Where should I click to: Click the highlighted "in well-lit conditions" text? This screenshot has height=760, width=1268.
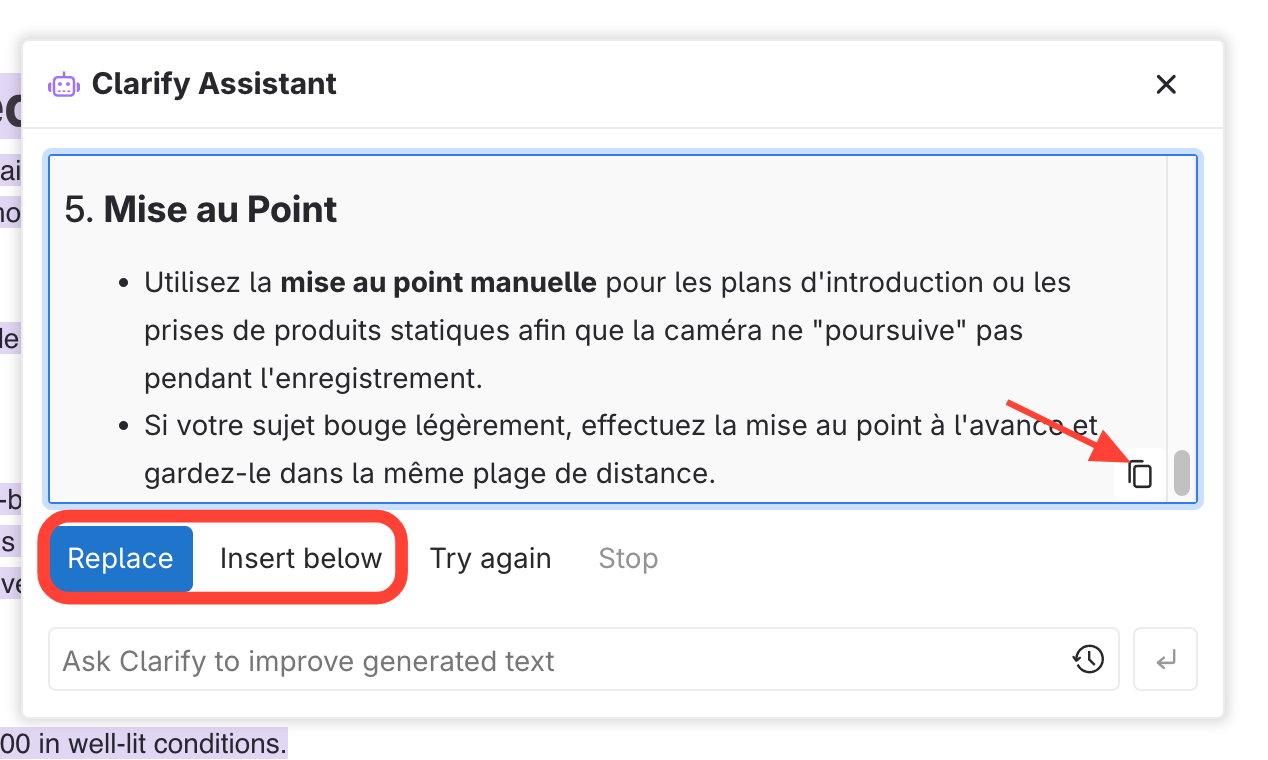click(160, 744)
